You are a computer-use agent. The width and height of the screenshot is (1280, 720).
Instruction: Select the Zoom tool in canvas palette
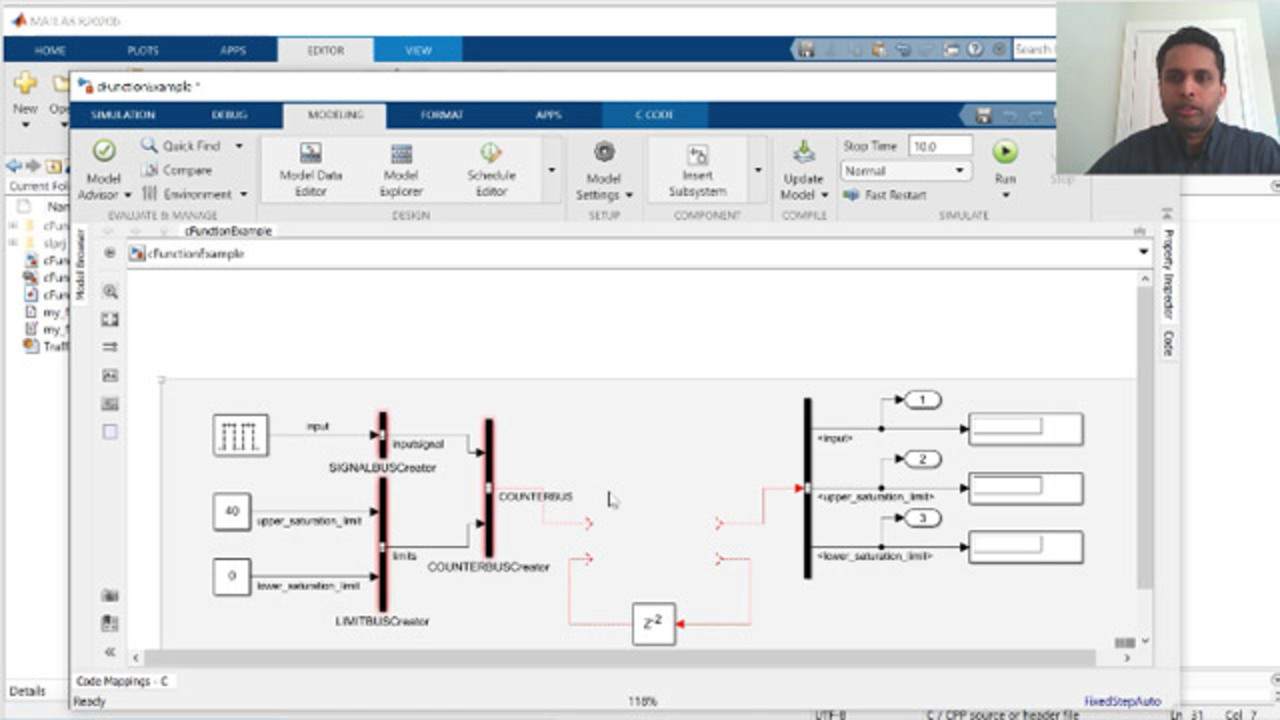click(110, 291)
